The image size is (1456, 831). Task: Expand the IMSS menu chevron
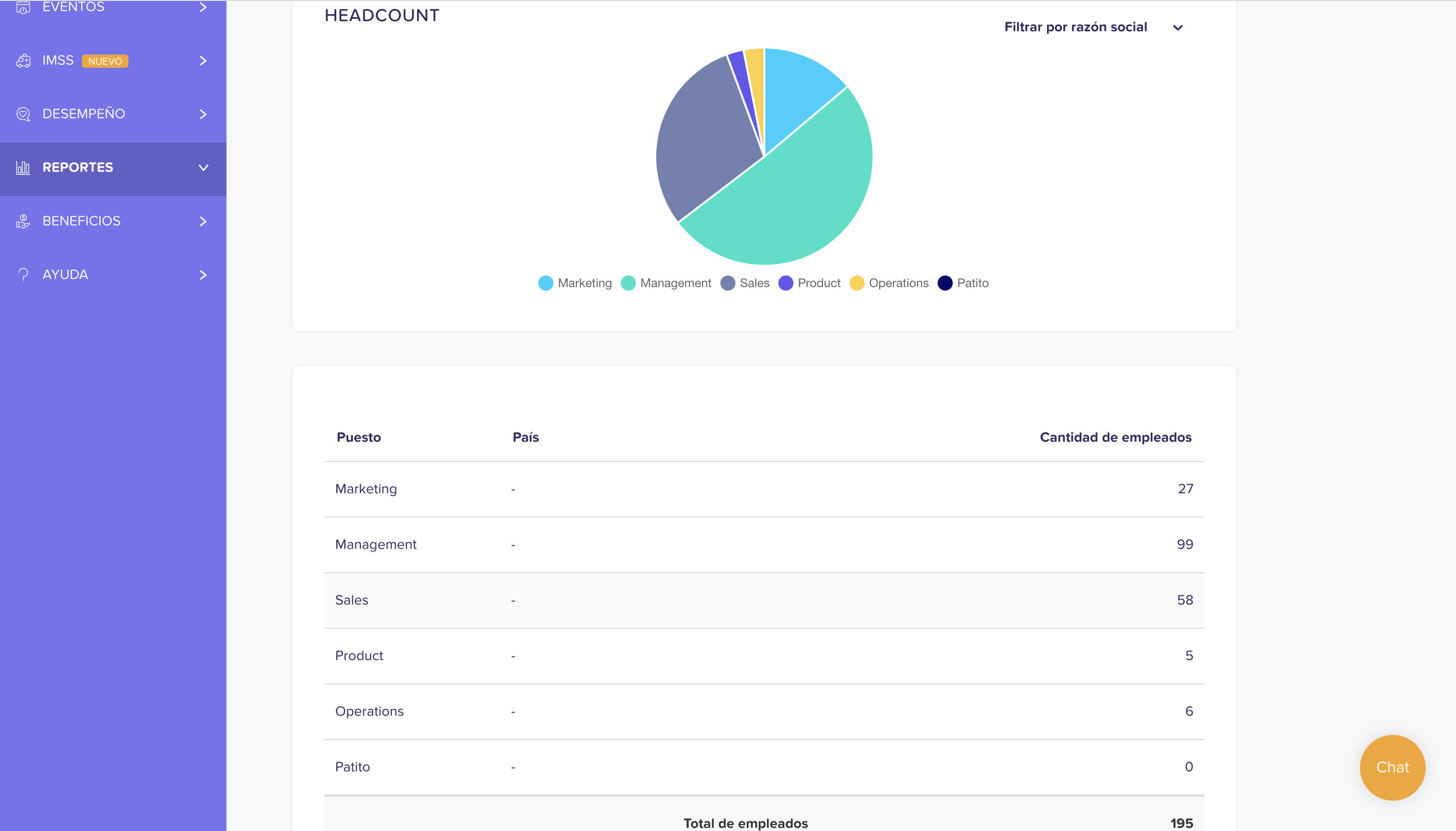[x=203, y=61]
